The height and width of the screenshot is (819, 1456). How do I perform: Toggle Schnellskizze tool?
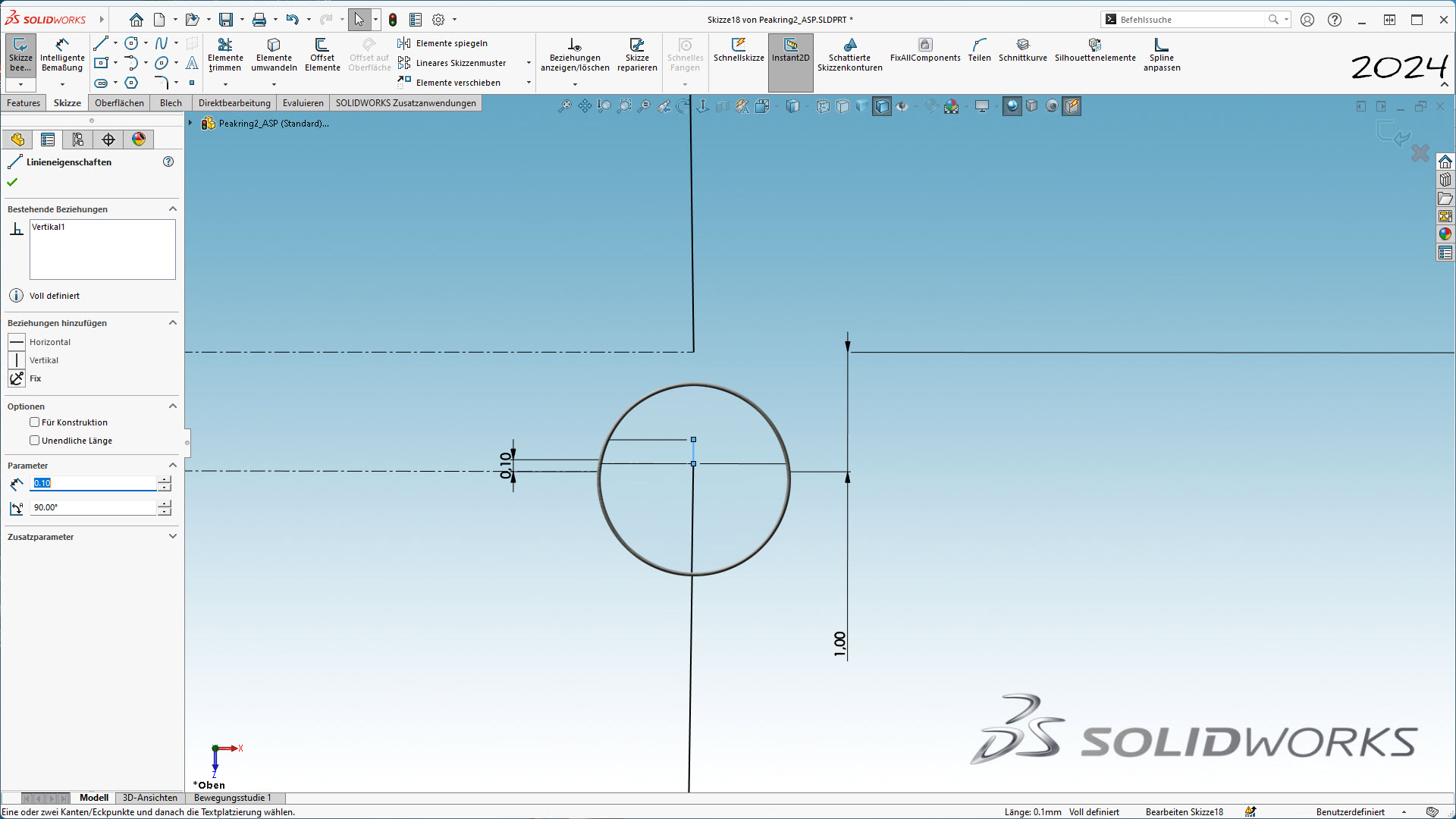[x=739, y=50]
